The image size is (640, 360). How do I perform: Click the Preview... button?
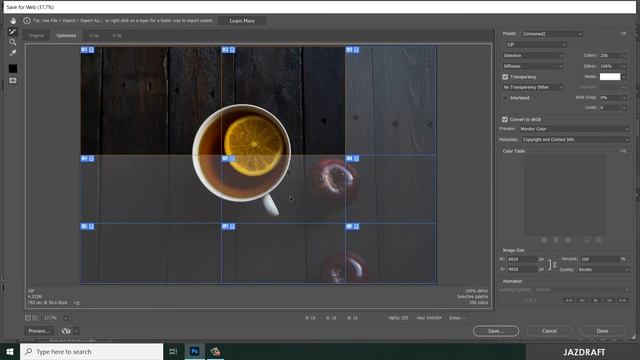pos(39,331)
